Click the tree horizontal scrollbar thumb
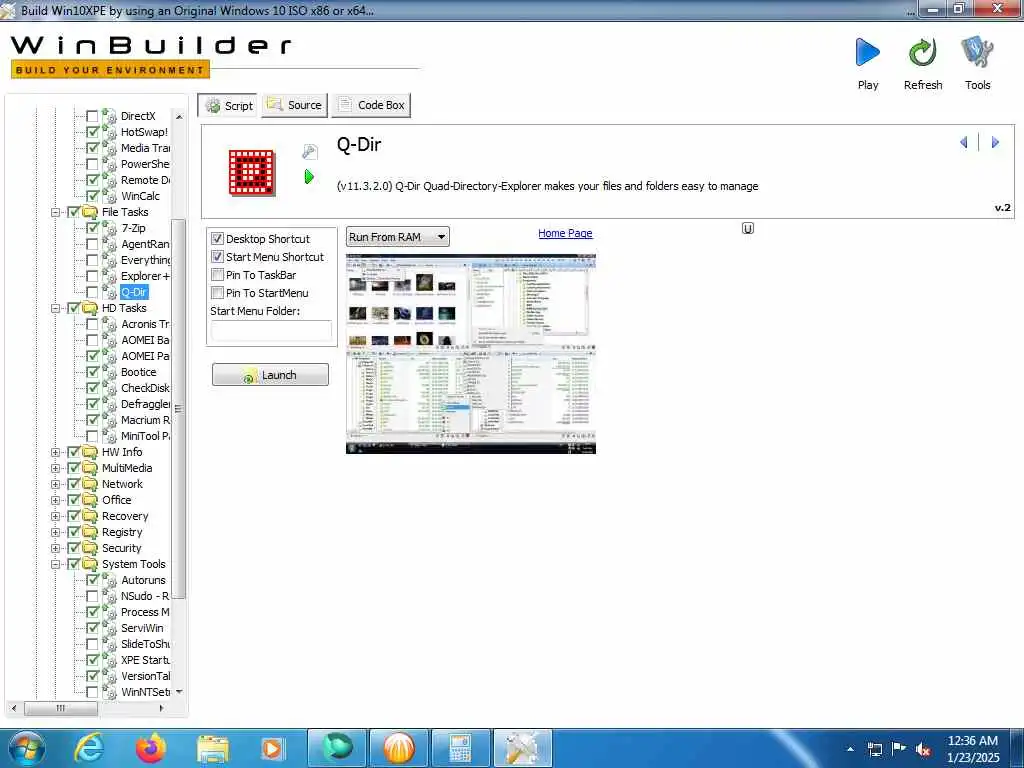Screen dimensions: 1024x768 61,708
